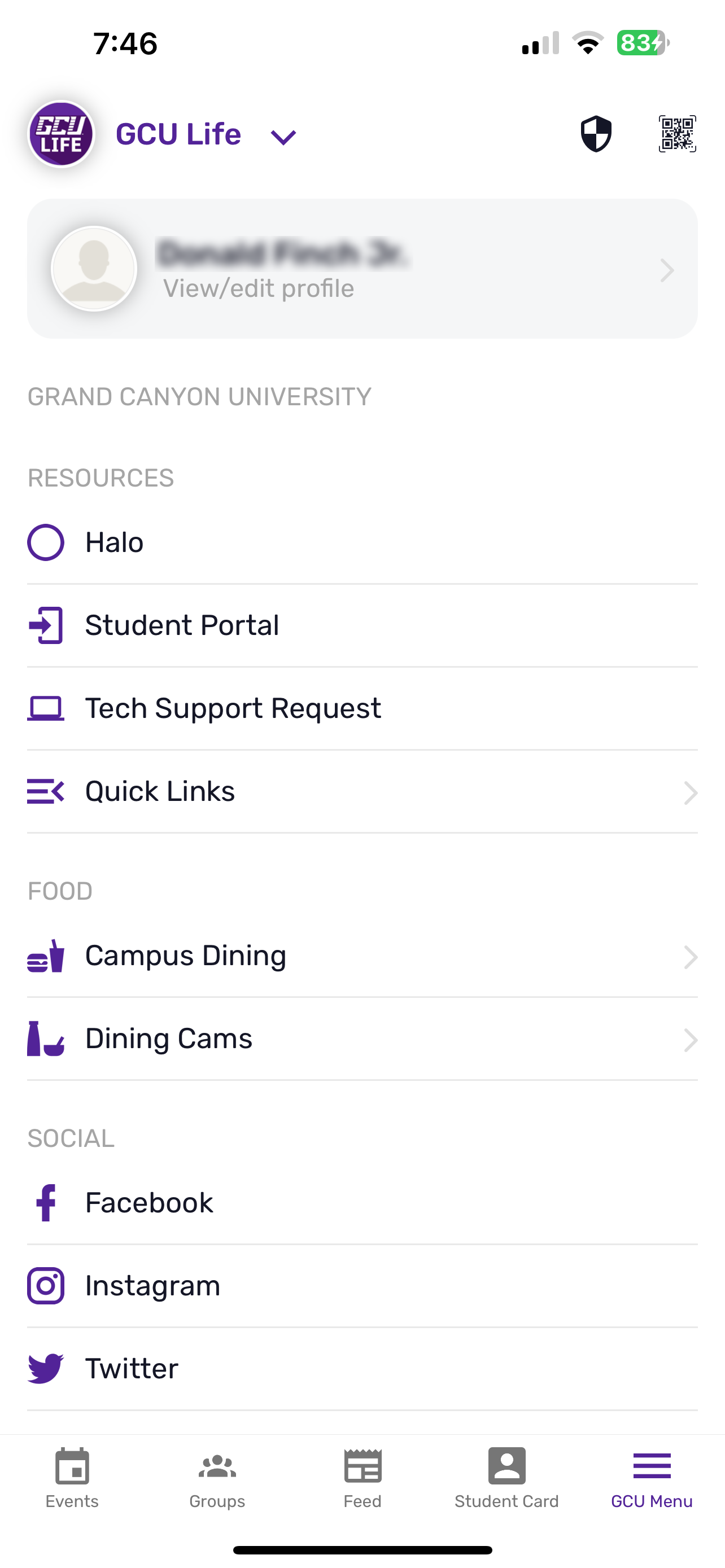The image size is (725, 1568).
Task: Tap the shield security icon
Action: point(595,134)
